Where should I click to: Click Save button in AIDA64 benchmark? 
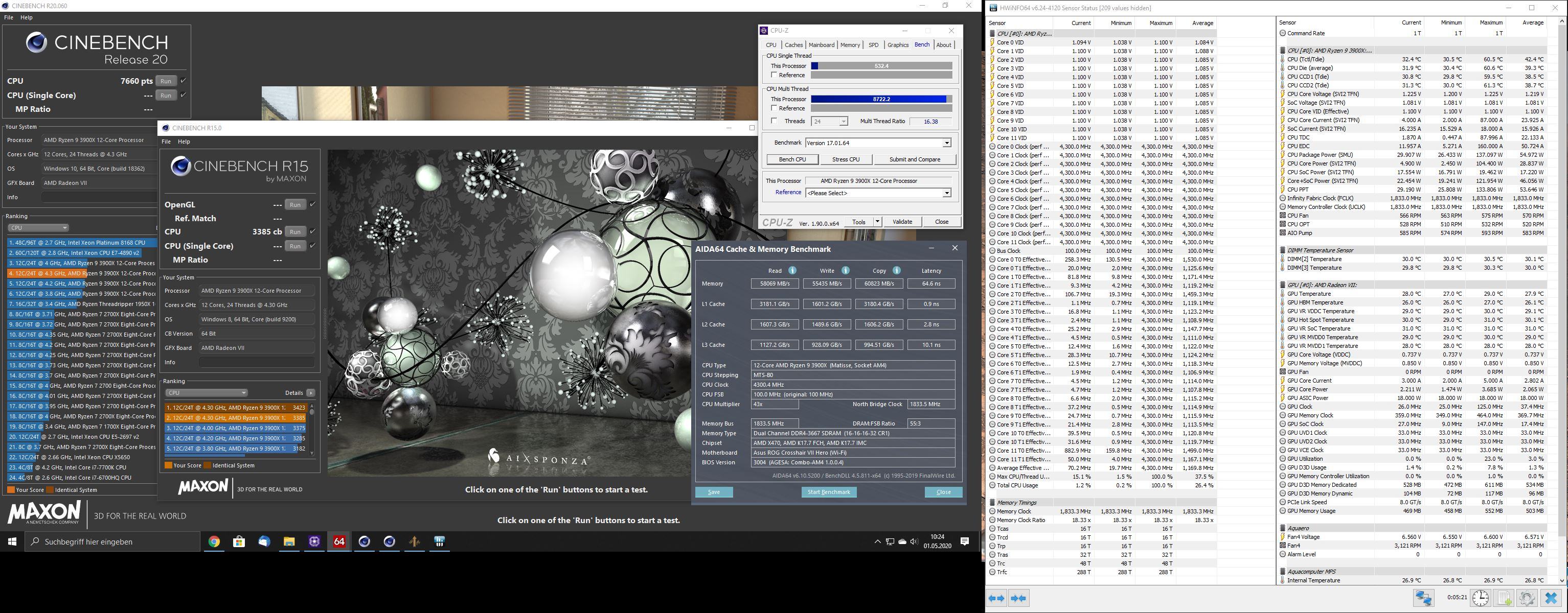(713, 492)
